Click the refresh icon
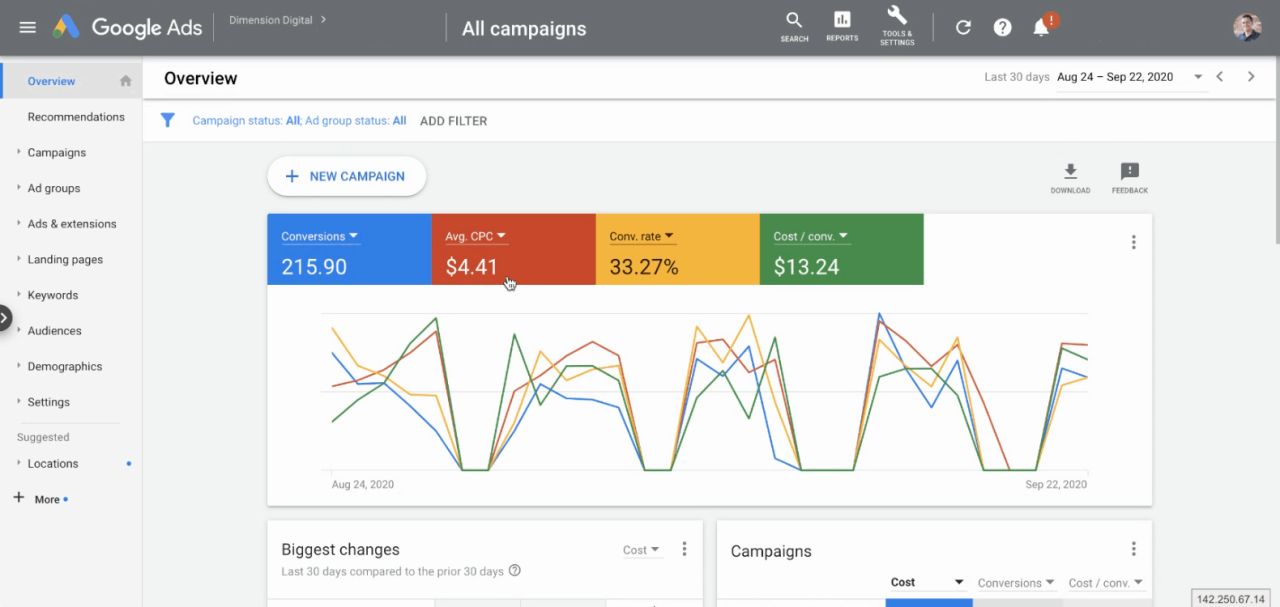The image size is (1280, 607). (963, 27)
